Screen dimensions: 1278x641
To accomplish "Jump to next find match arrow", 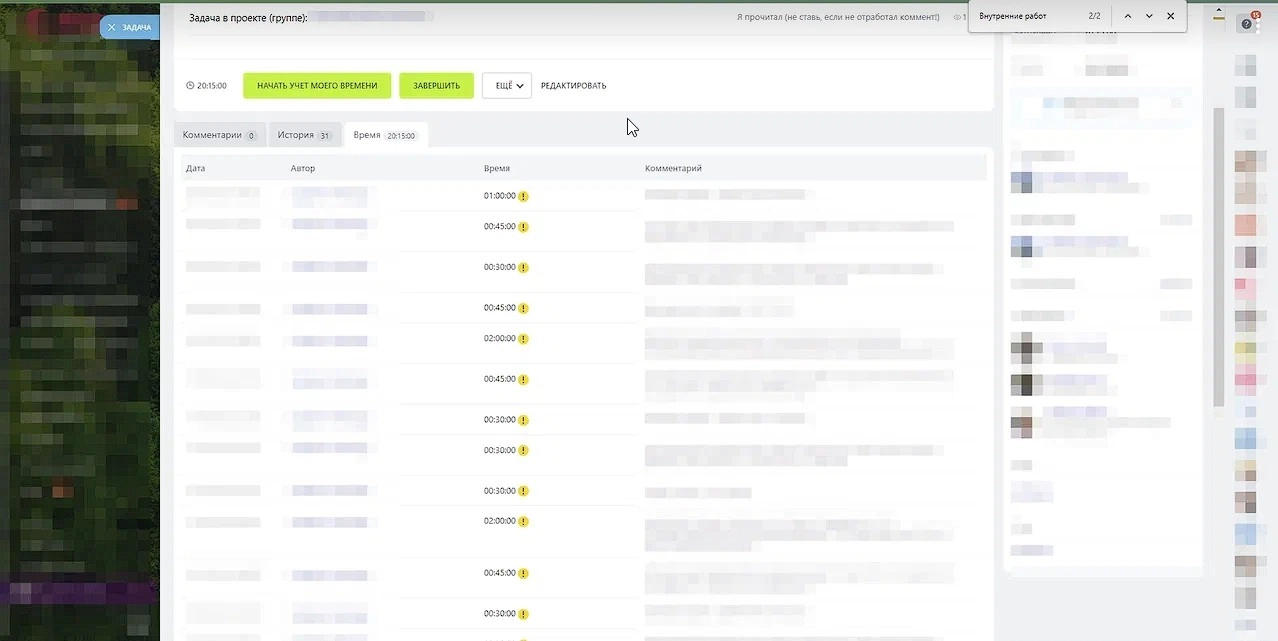I will click(1149, 16).
